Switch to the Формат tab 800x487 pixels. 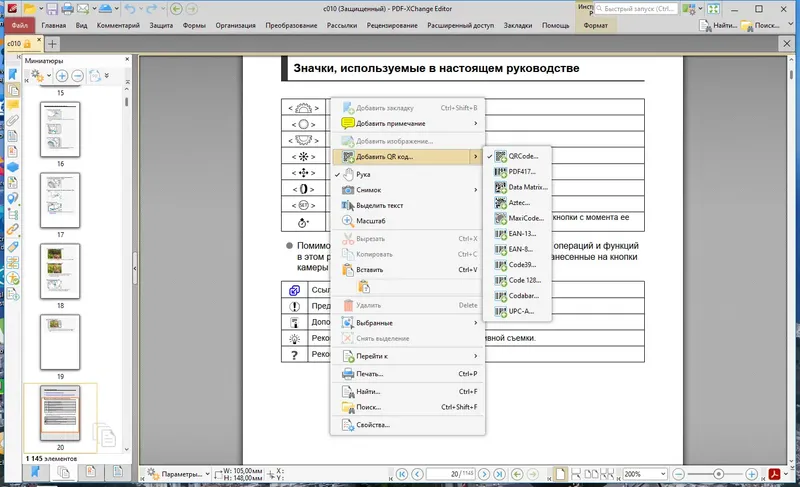click(595, 25)
